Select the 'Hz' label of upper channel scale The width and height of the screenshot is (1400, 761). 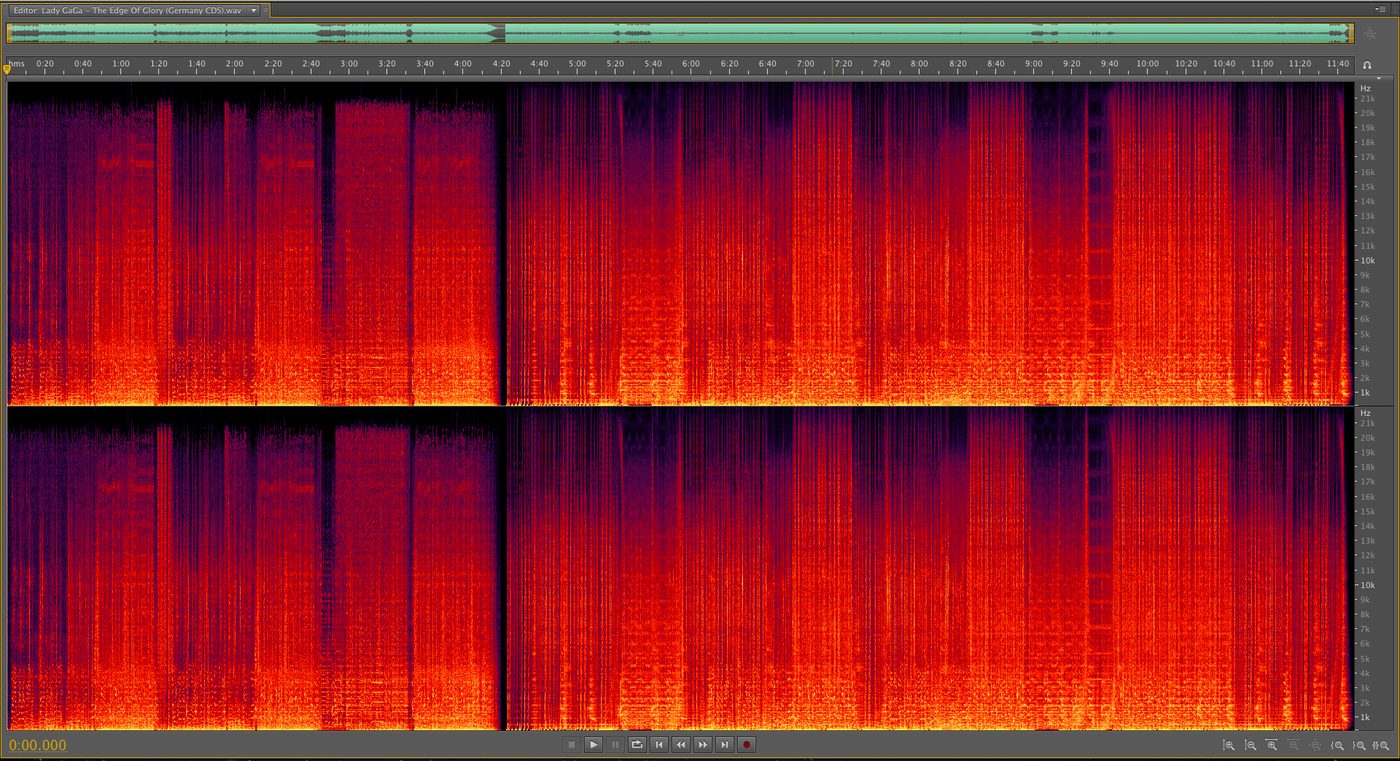[x=1366, y=88]
